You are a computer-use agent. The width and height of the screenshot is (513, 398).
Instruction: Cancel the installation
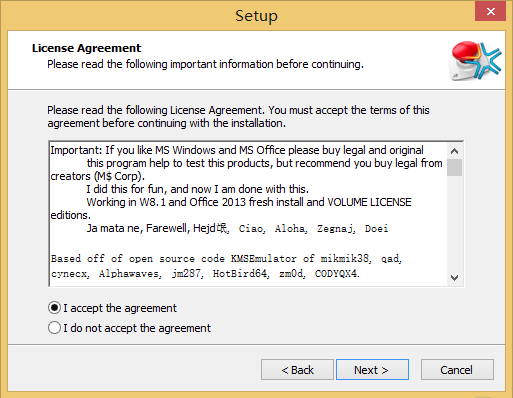point(457,370)
